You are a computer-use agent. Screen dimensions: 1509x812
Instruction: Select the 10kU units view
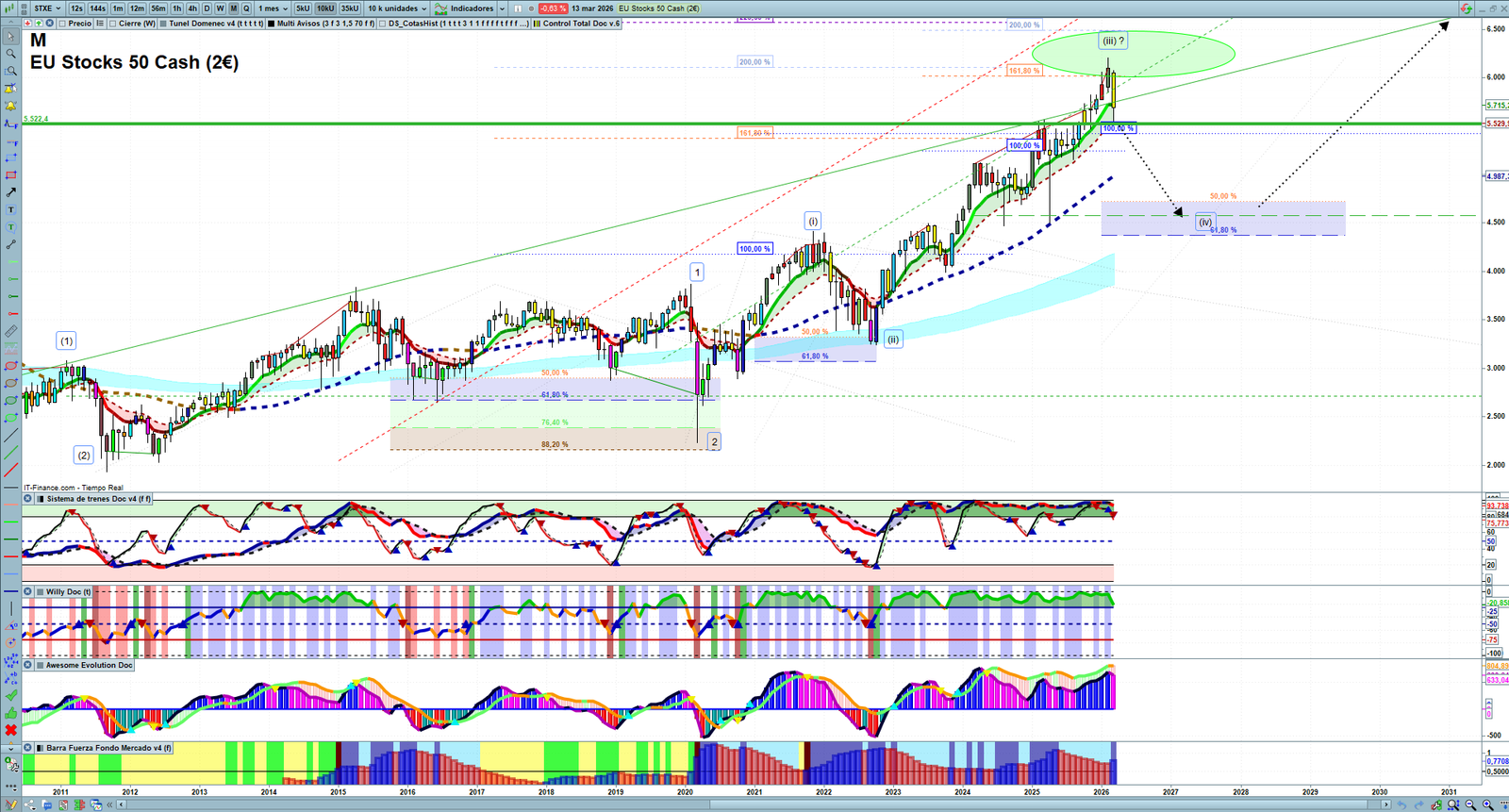pos(325,8)
